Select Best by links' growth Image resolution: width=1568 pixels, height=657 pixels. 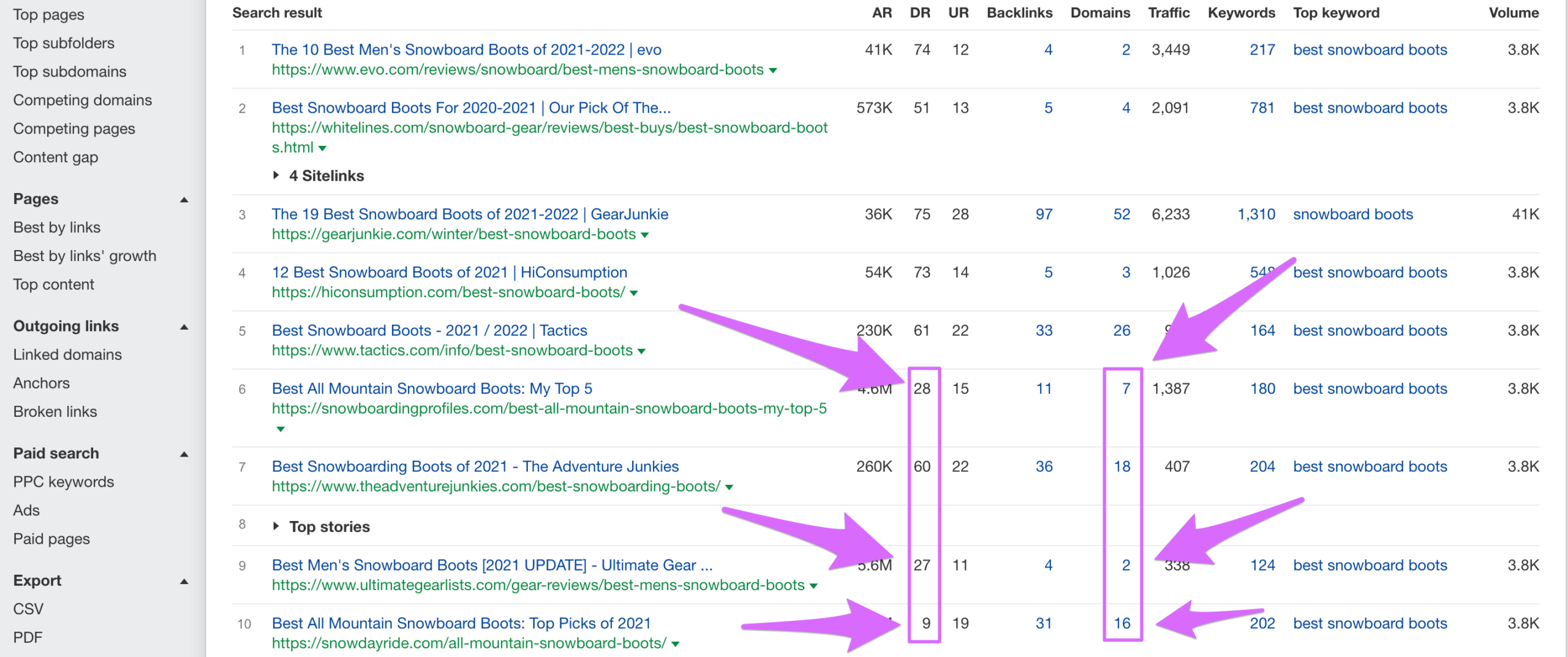click(85, 256)
